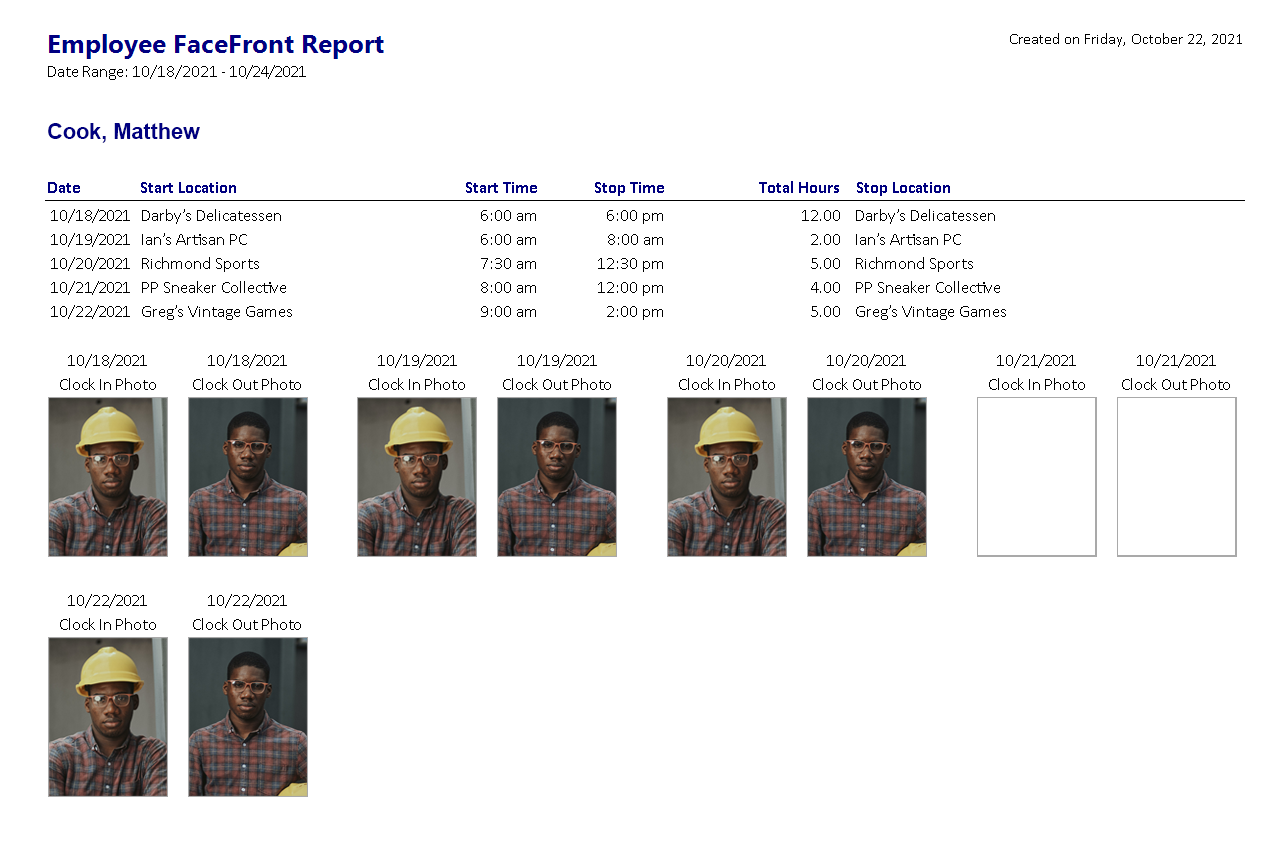Click the Start Time column header
Screen dimensions: 1286x855
point(501,188)
